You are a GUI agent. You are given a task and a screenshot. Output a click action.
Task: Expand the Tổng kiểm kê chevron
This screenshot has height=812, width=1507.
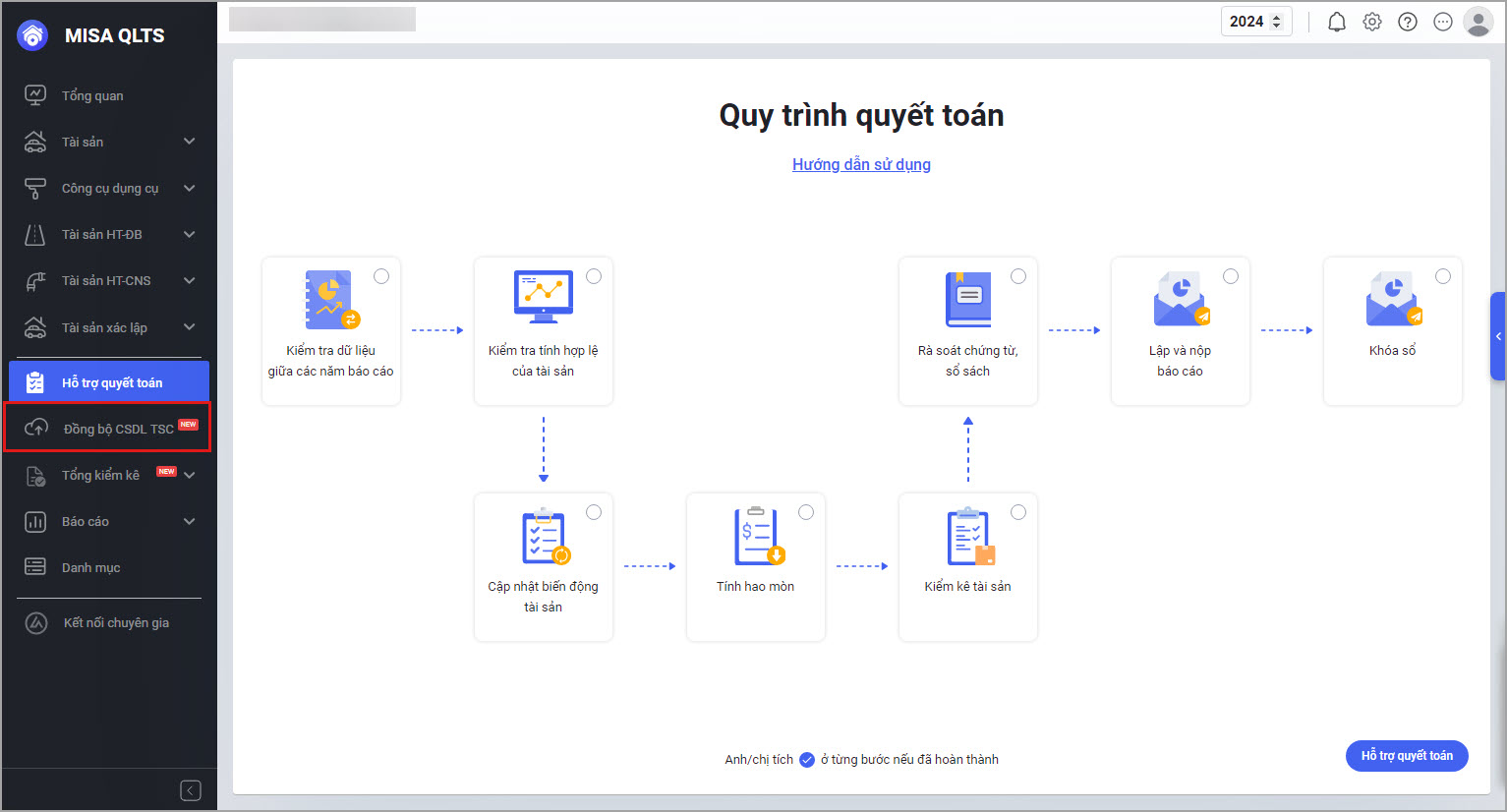pos(190,475)
